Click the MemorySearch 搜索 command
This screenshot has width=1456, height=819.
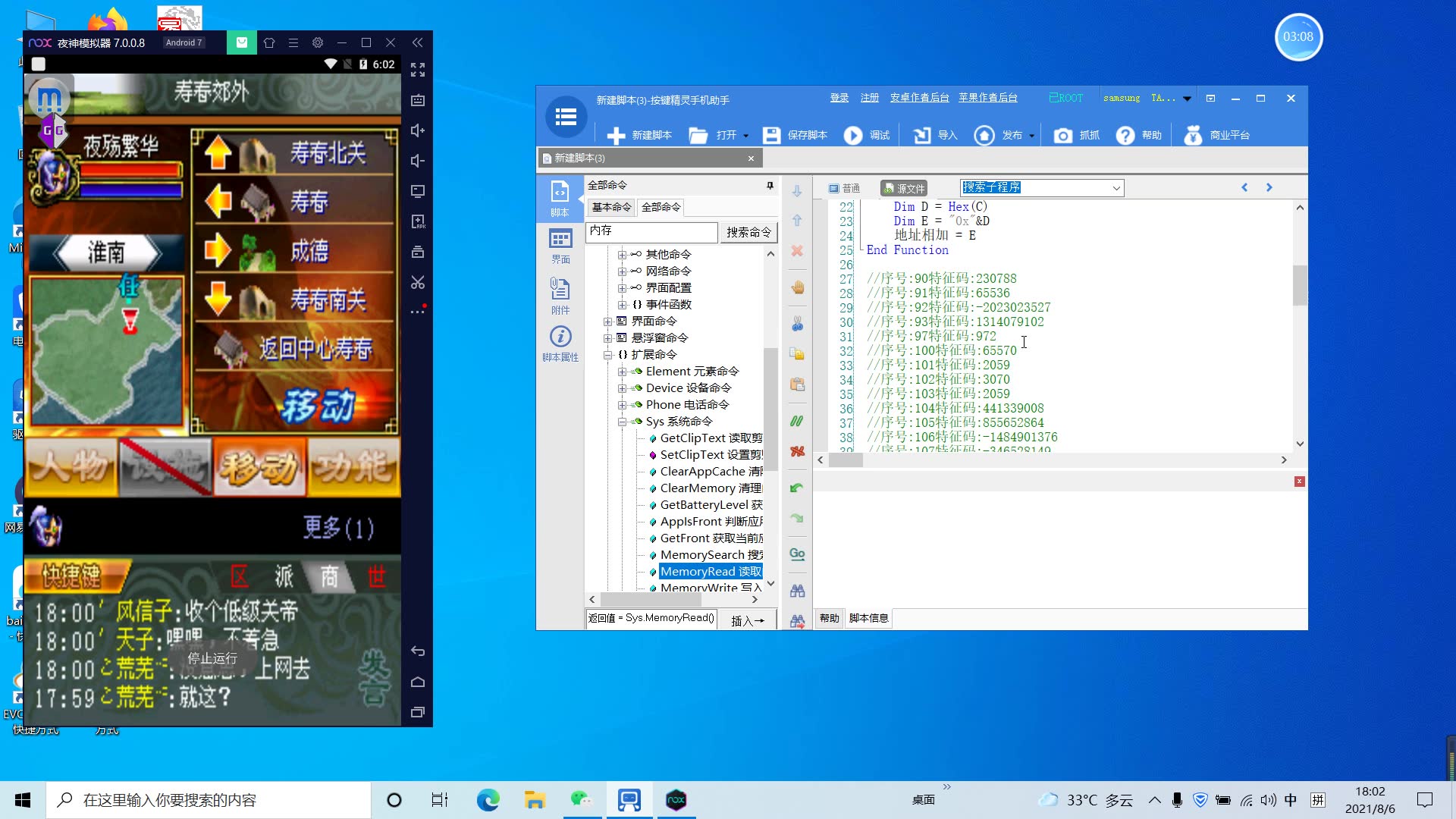pyautogui.click(x=708, y=554)
